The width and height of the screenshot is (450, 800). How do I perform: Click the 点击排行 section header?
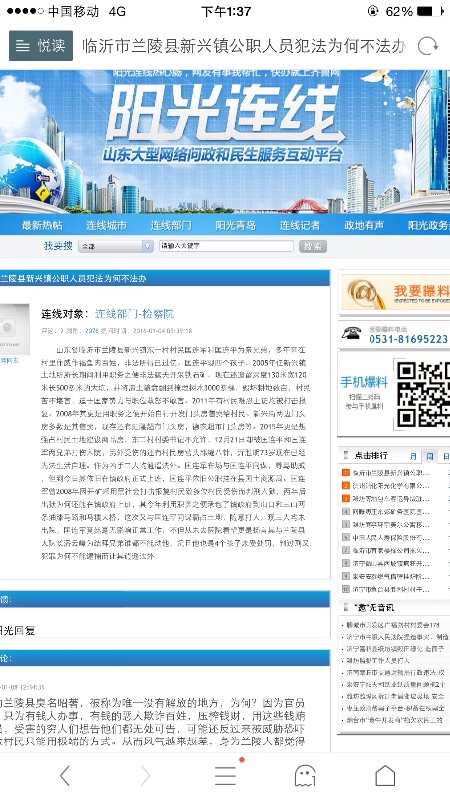click(x=371, y=456)
